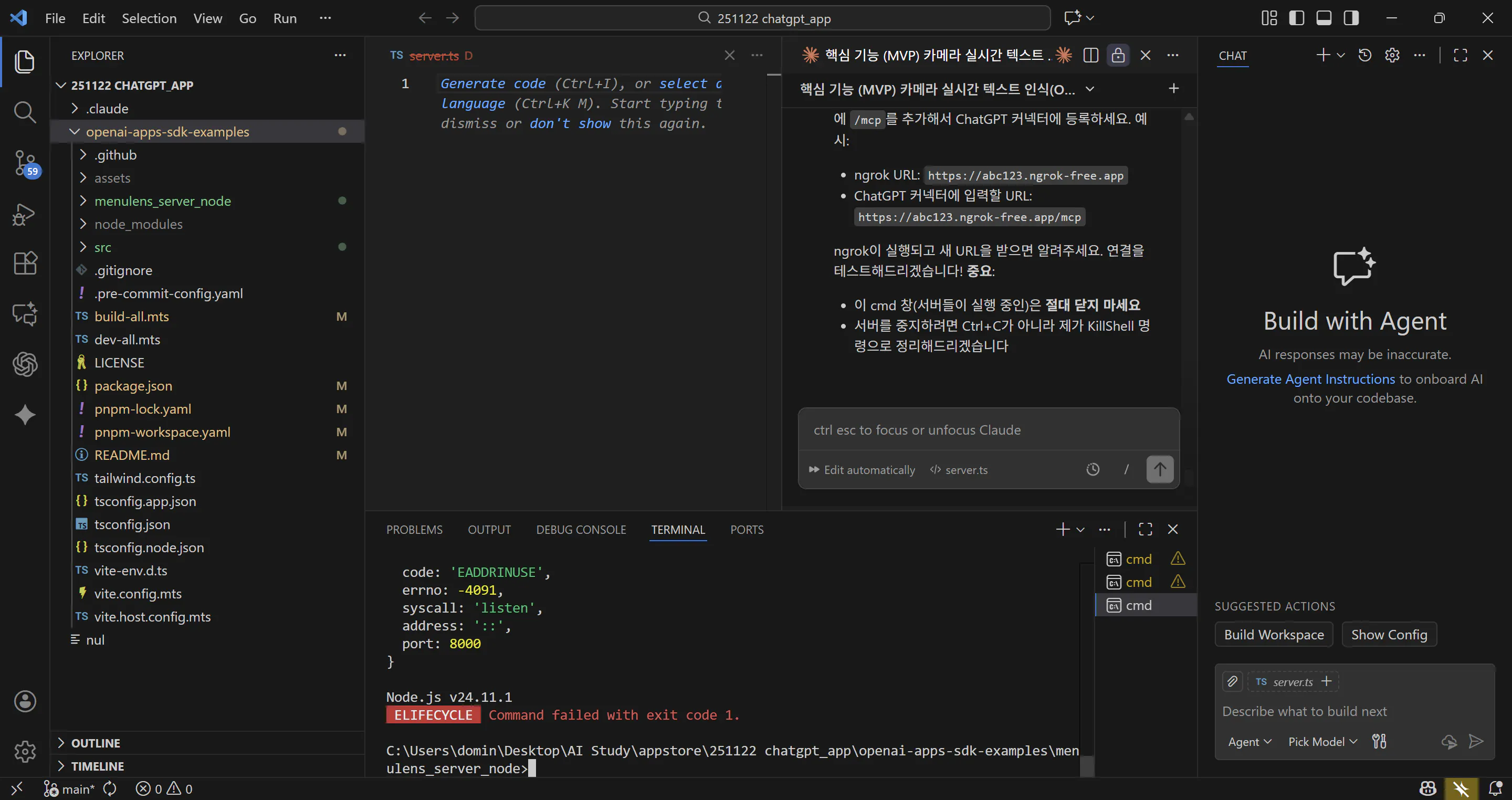The image size is (1512, 800).
Task: Toggle the primary side bar layout
Action: [x=1297, y=18]
